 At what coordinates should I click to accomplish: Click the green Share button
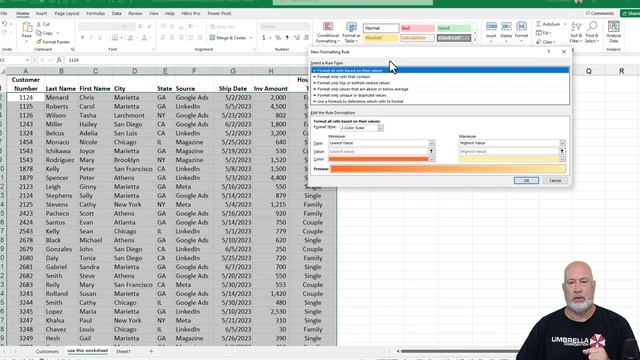point(630,13)
